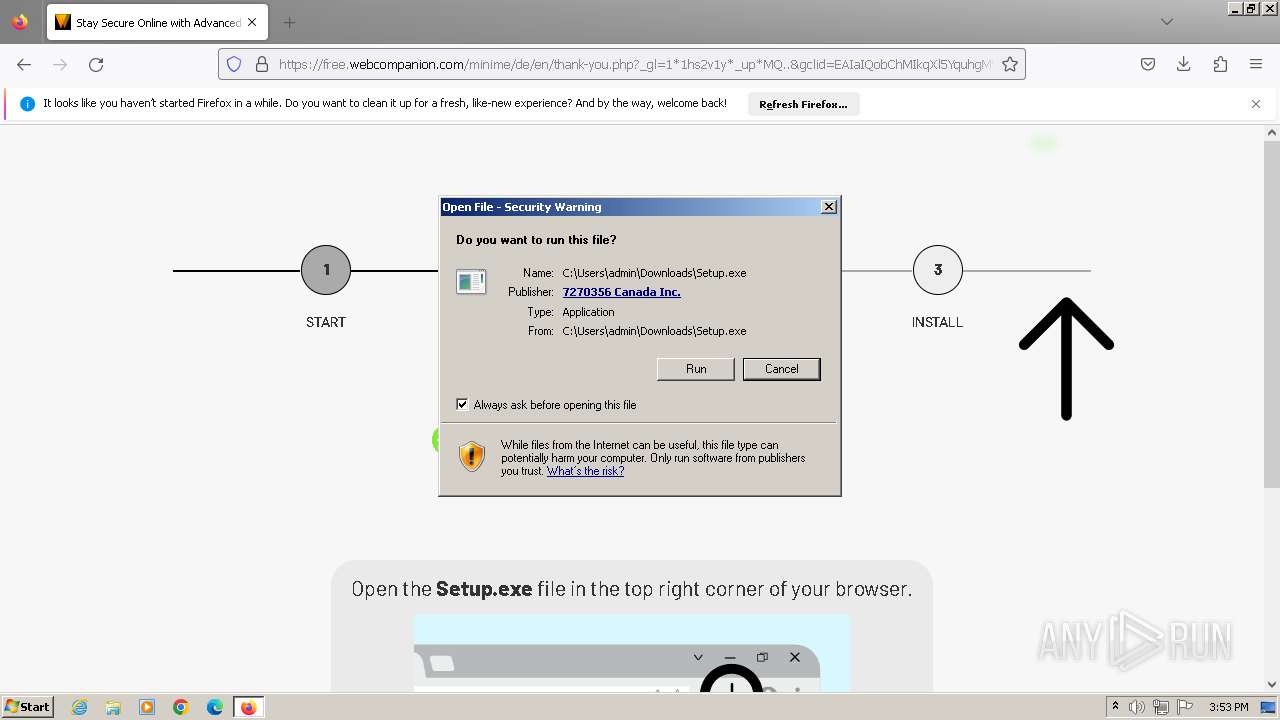Show hidden system tray icons

point(1115,706)
